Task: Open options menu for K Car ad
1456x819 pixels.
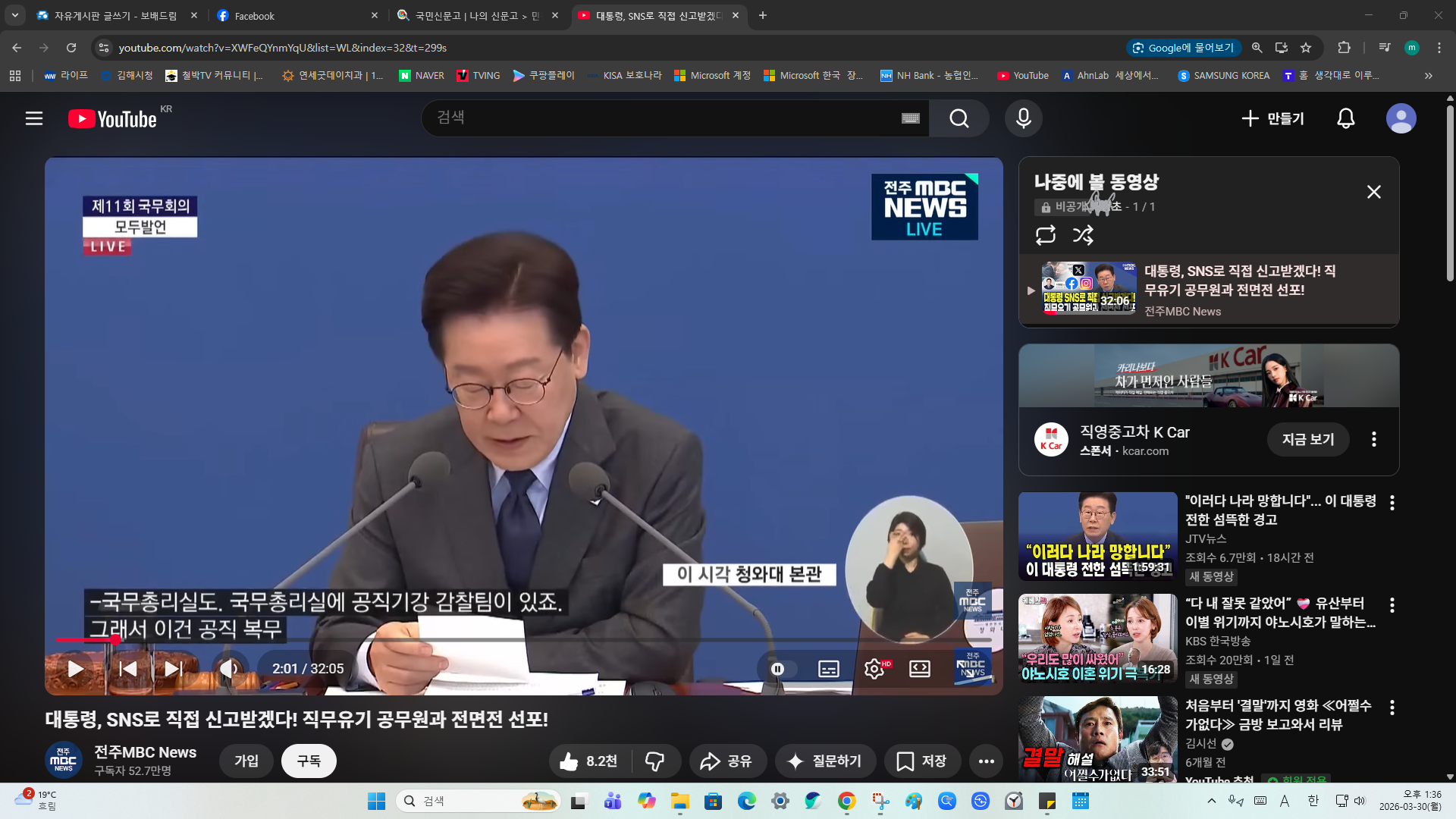Action: (x=1373, y=439)
